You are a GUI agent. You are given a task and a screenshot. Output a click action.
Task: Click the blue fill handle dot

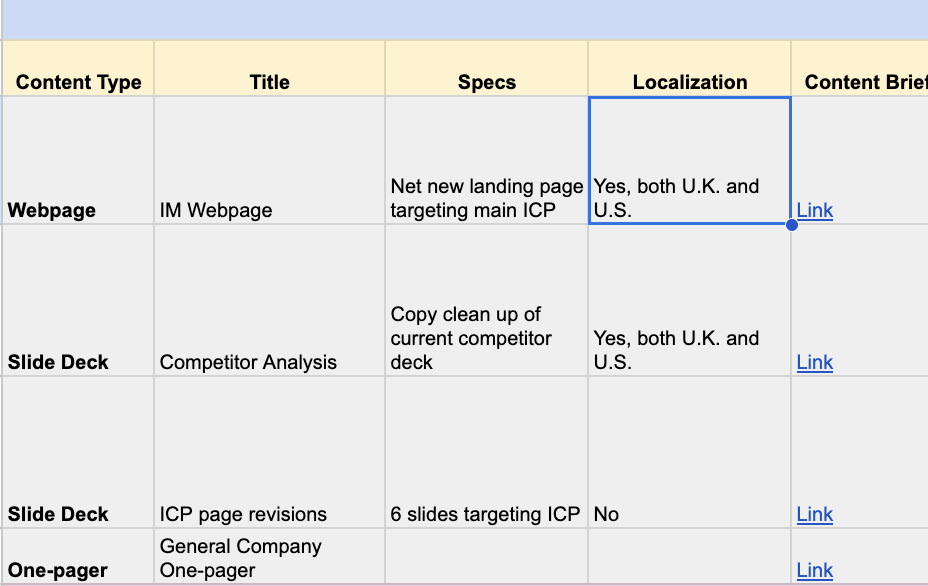click(x=791, y=226)
